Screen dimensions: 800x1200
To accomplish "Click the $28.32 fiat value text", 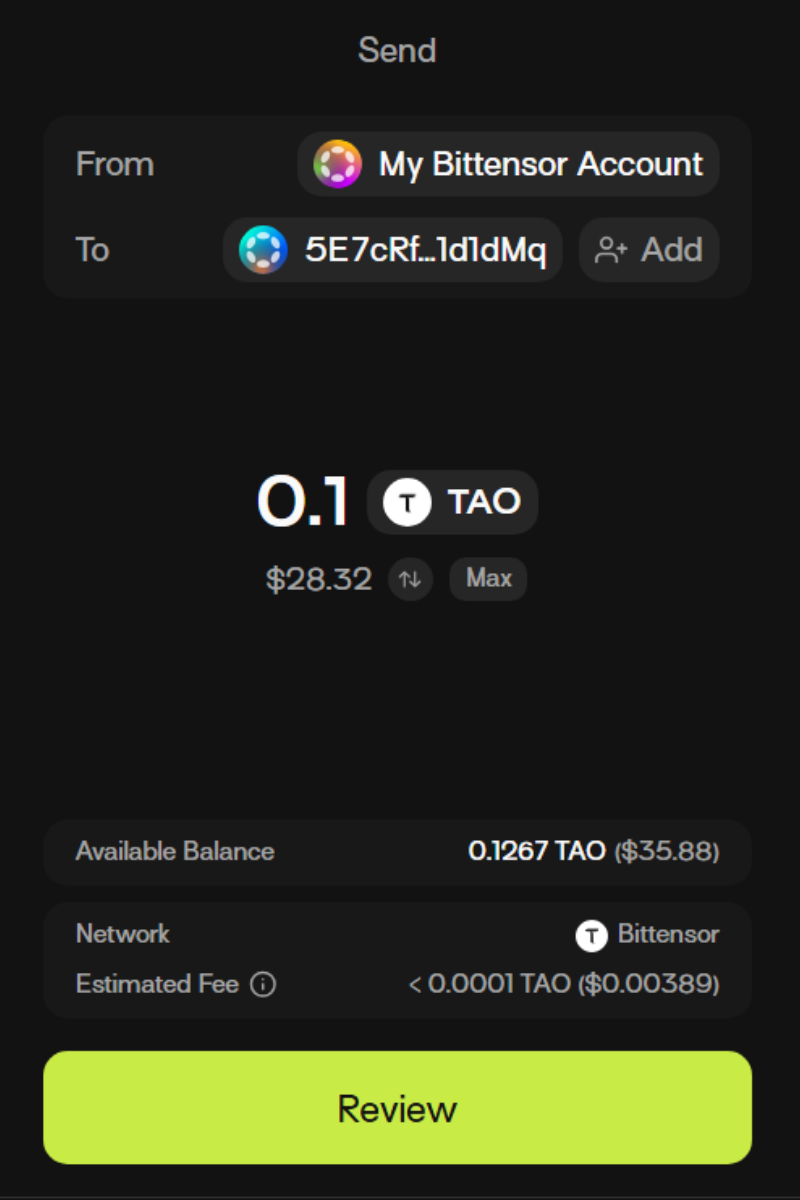I will point(319,579).
